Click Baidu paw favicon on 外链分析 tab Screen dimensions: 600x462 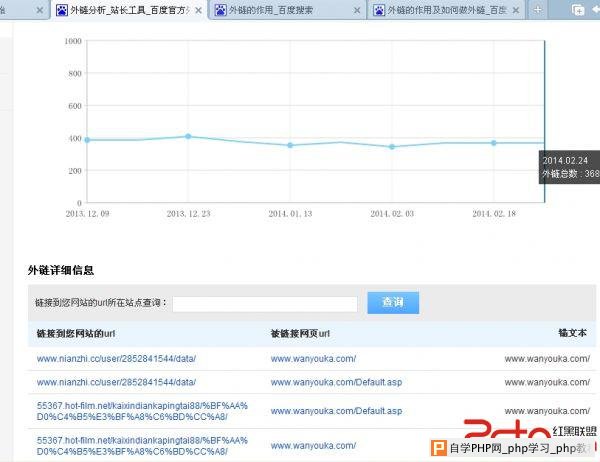pos(62,10)
